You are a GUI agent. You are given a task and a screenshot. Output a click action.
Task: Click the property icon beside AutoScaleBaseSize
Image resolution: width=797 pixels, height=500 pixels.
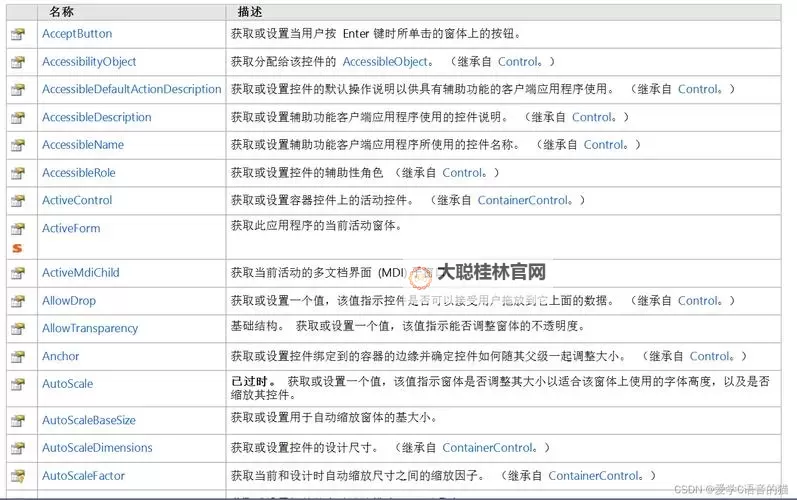[x=18, y=420]
